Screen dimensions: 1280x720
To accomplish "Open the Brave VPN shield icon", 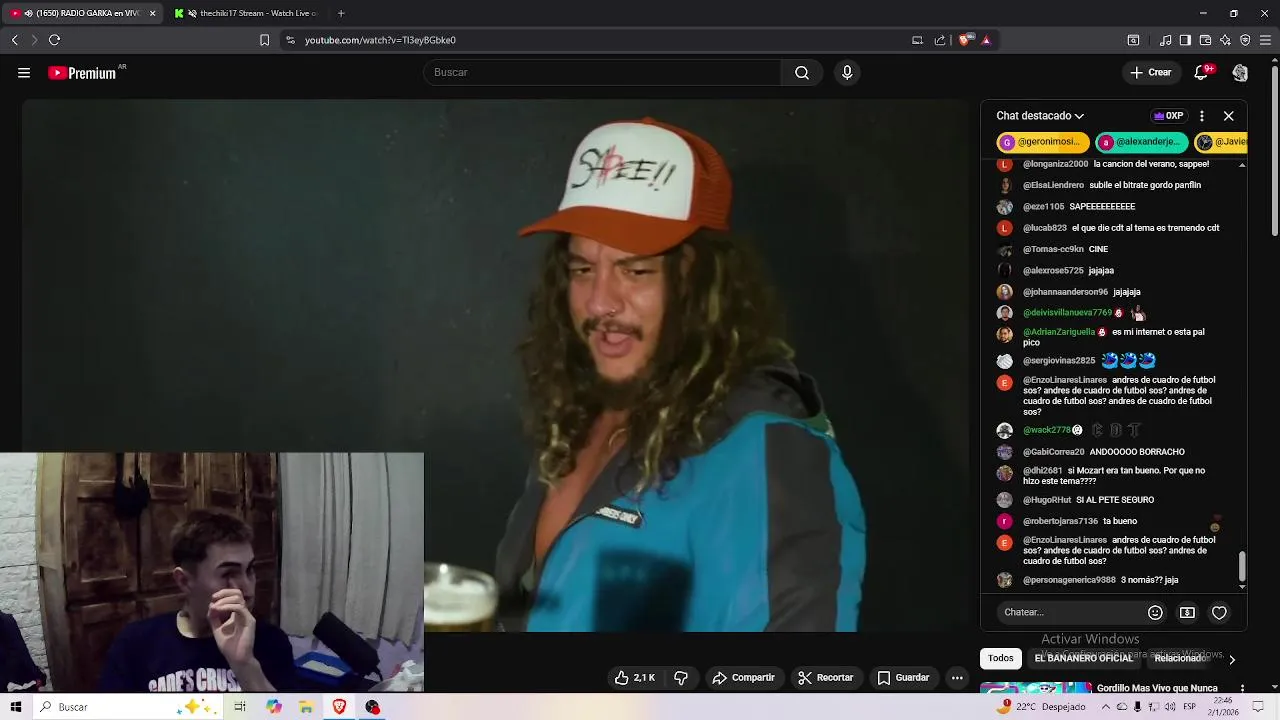I will 1245,40.
